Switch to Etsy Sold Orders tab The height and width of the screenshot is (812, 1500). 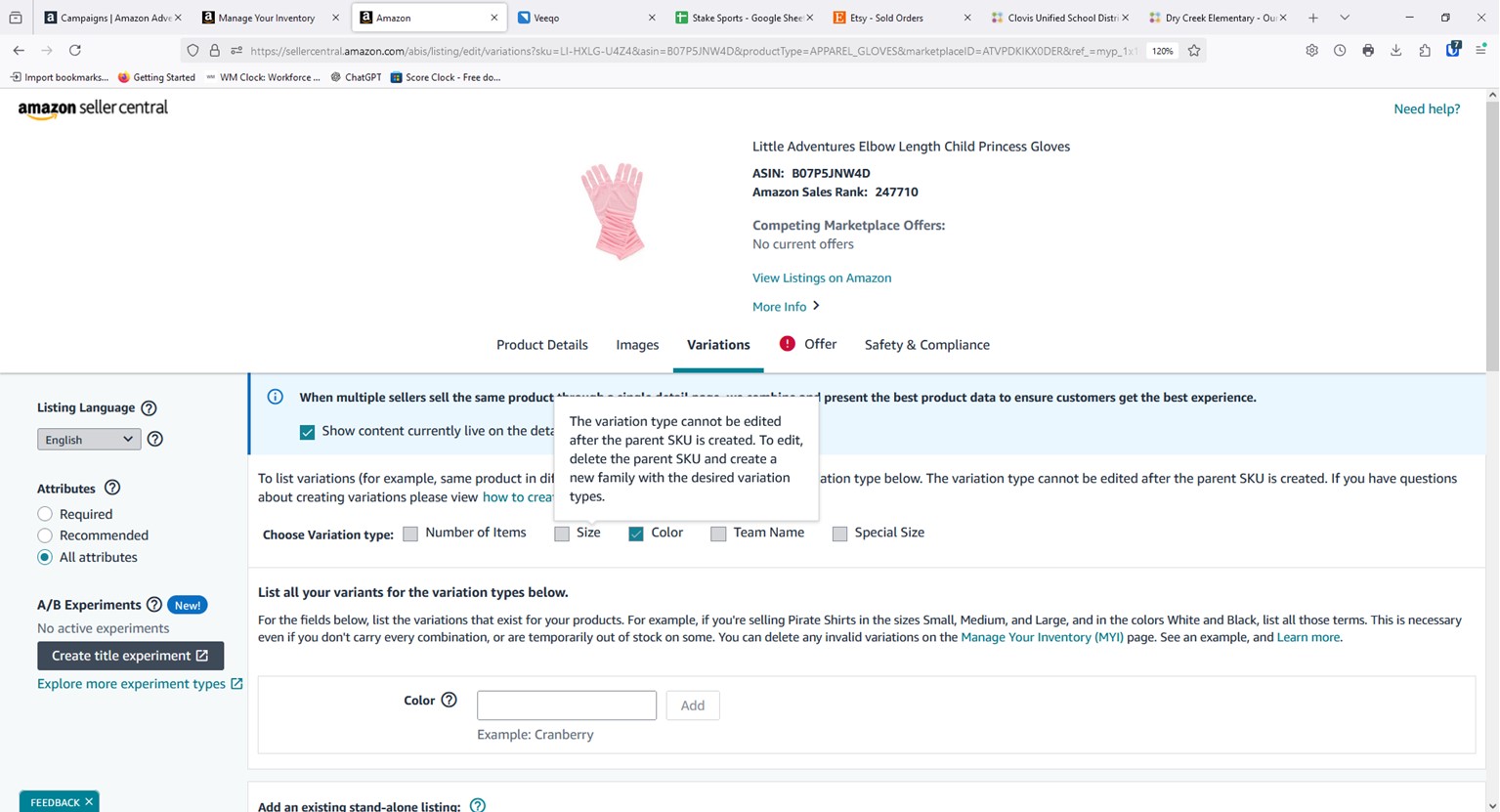901,18
